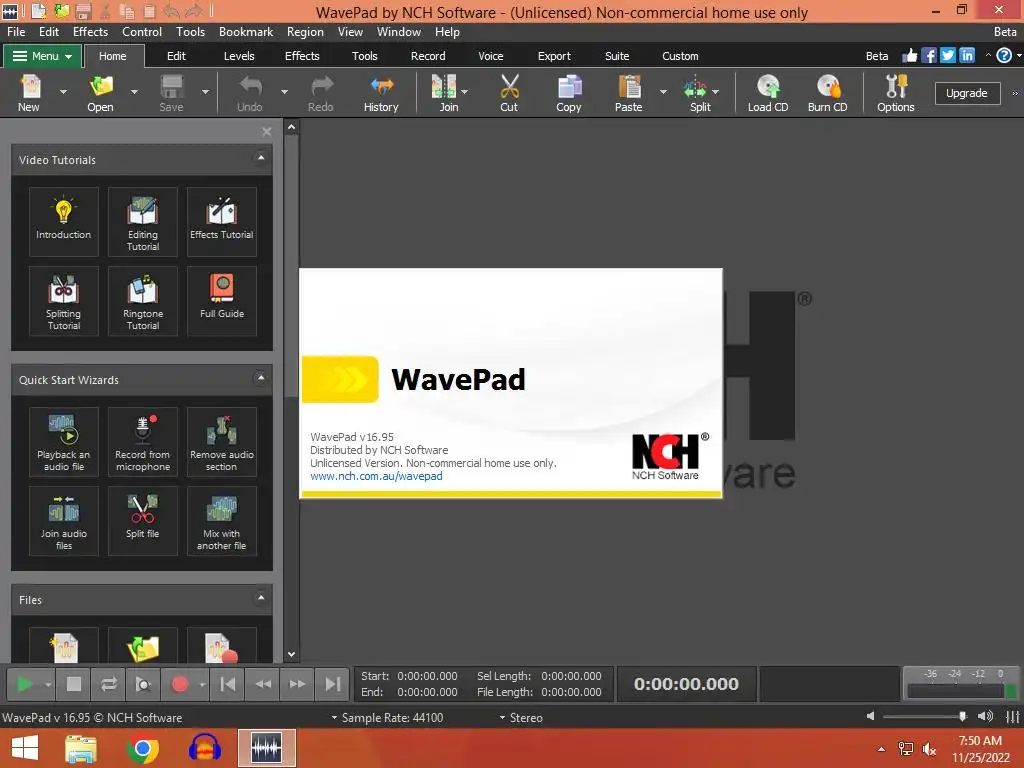Start Playback an audio file wizard
Image resolution: width=1024 pixels, height=768 pixels.
63,441
